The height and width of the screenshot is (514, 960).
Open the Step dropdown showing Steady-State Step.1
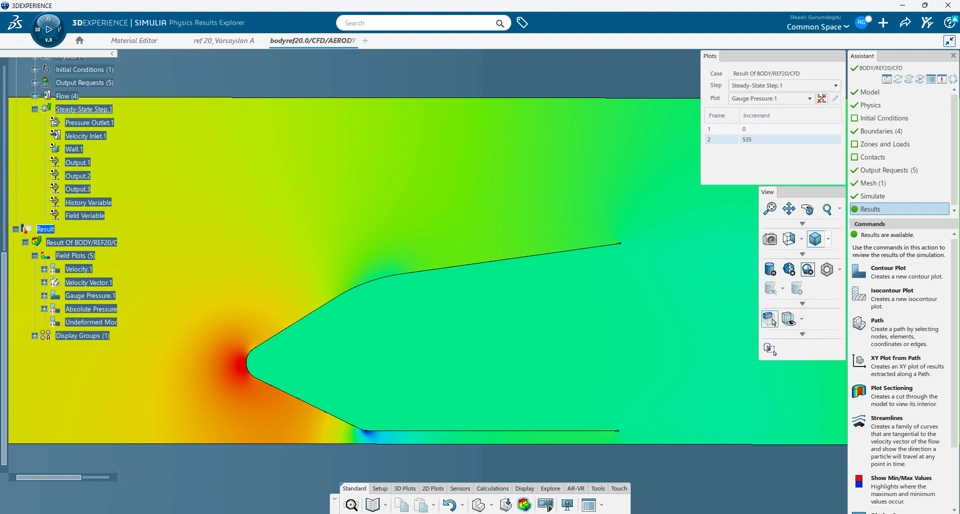784,86
